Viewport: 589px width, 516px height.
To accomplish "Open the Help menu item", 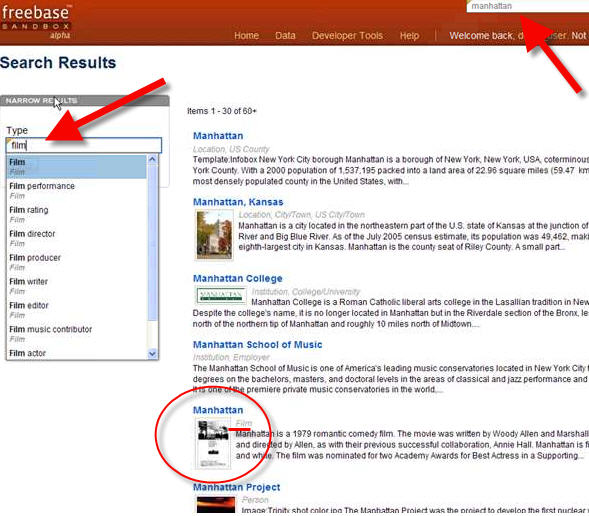I will 409,36.
